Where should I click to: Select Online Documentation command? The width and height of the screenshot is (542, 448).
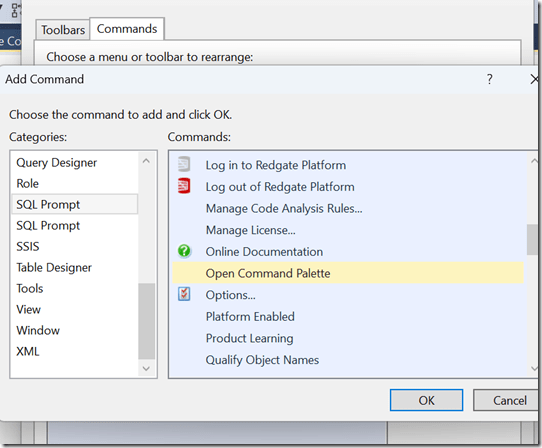pyautogui.click(x=348, y=252)
